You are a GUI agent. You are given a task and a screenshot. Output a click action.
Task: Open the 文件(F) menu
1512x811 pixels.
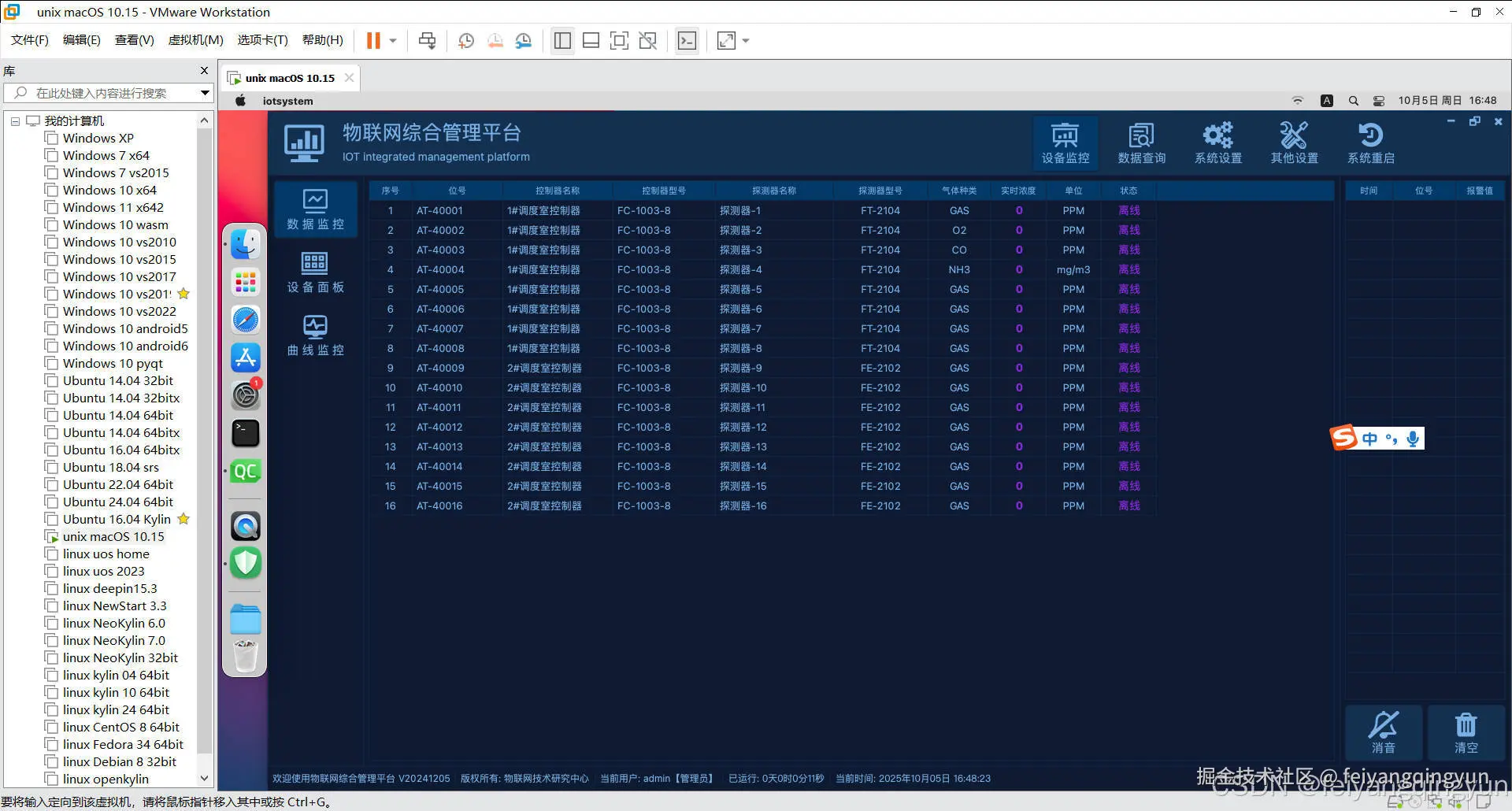(30, 40)
